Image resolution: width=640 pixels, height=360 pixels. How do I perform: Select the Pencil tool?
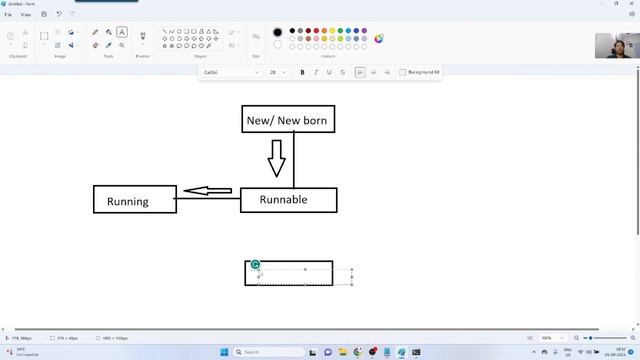[x=95, y=32]
